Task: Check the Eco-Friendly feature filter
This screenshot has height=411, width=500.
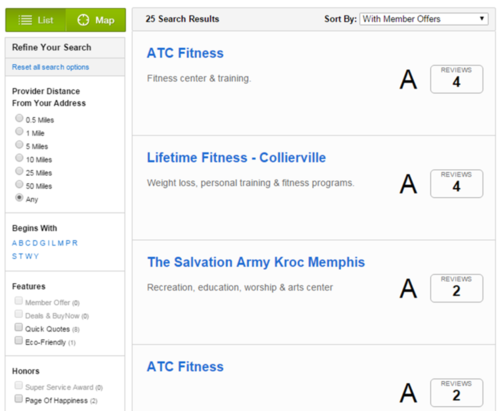Action: point(19,340)
